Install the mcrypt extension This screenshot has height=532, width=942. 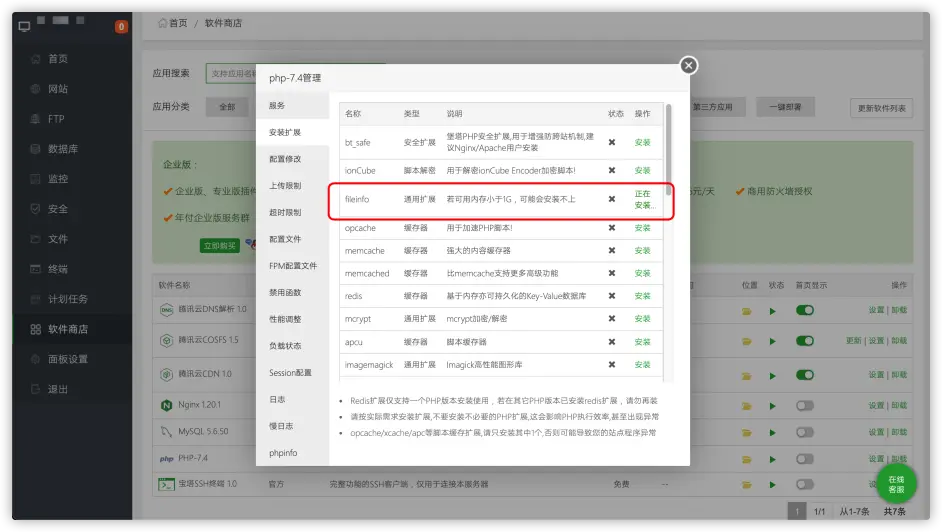[642, 319]
